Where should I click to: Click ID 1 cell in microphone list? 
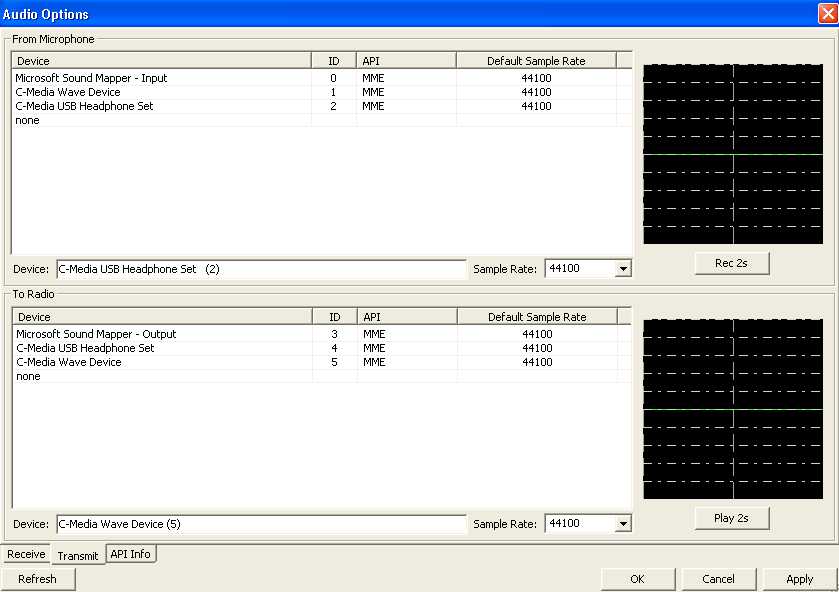[x=333, y=92]
